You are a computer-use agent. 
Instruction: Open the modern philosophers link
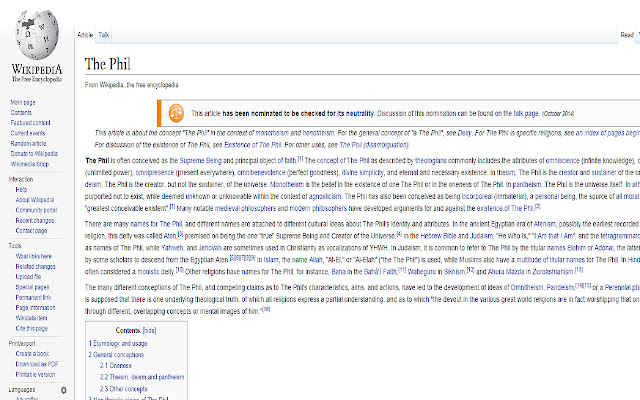coord(318,208)
